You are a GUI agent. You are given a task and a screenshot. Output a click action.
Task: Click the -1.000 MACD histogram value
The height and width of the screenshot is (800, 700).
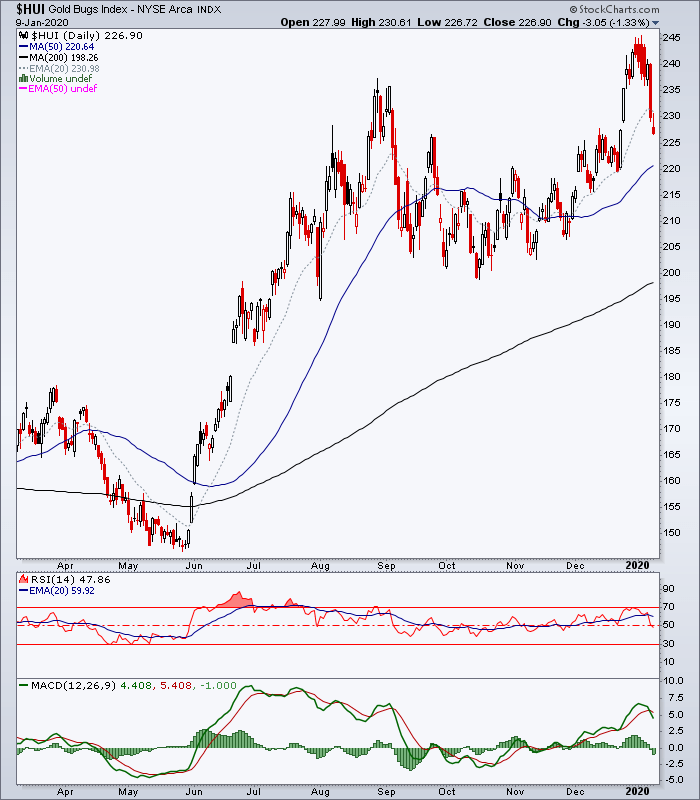coord(216,685)
